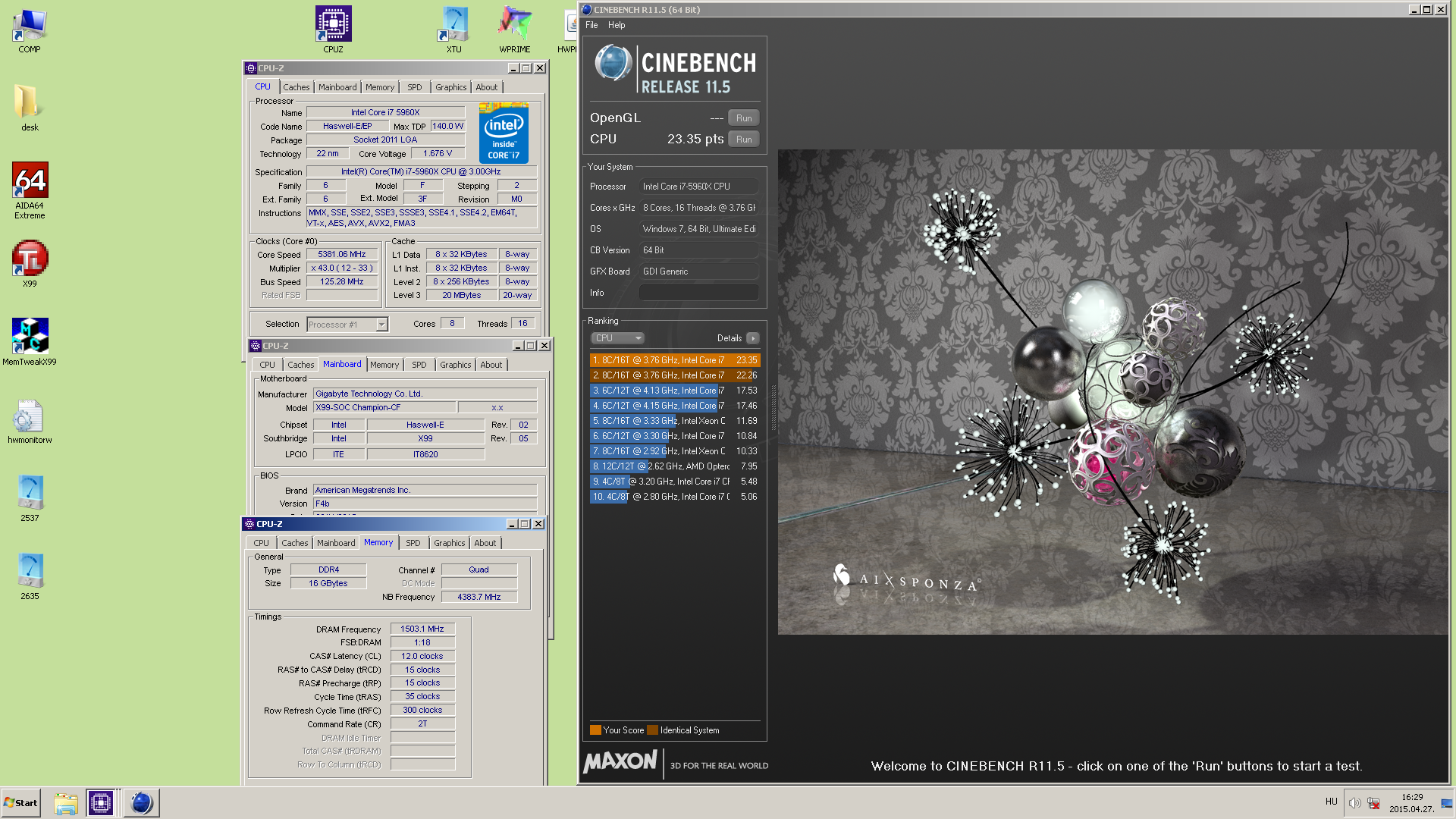This screenshot has height=819, width=1456.
Task: Click the Cinebench panel splitter handle
Action: (773, 407)
